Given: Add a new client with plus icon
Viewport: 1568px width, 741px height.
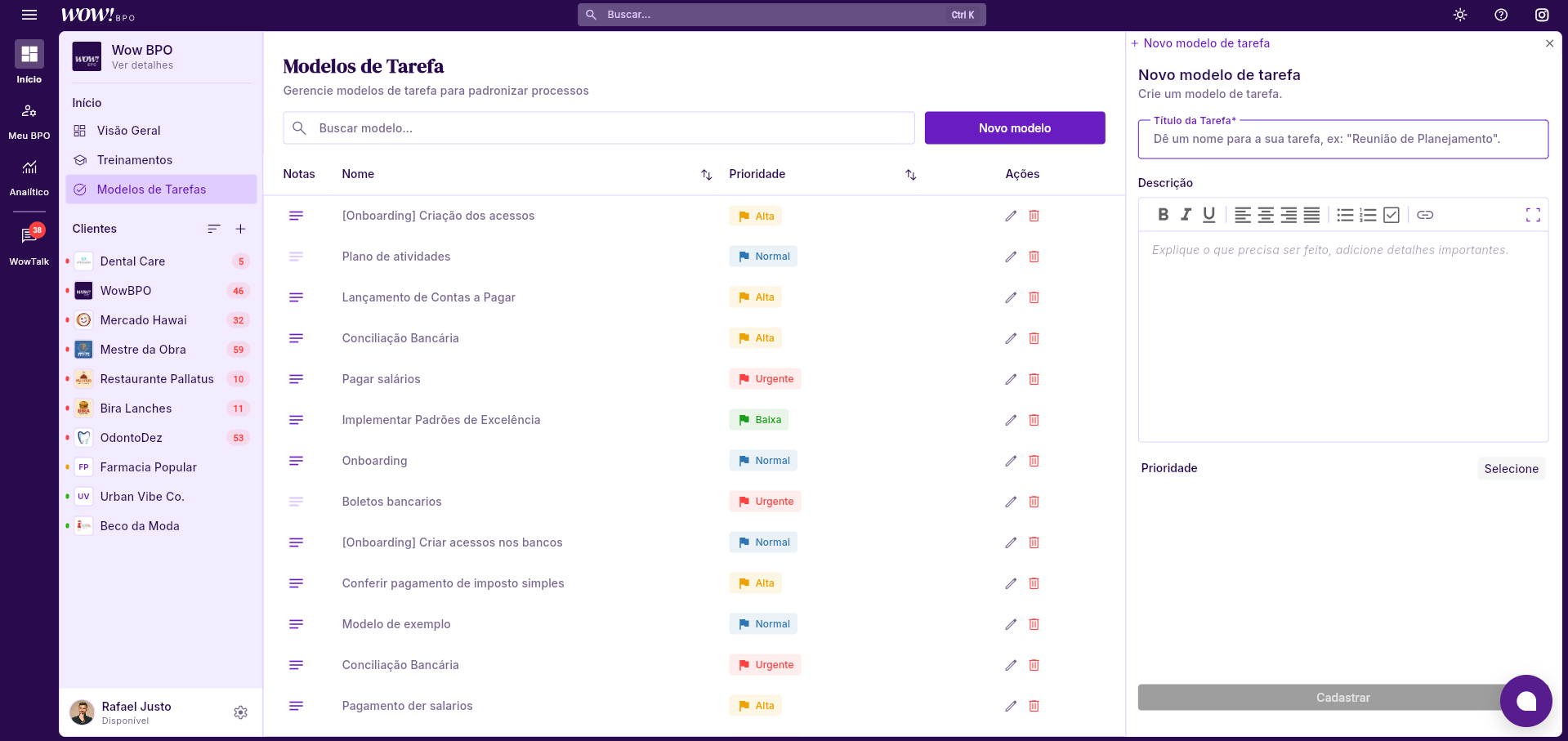Looking at the screenshot, I should click(x=240, y=229).
